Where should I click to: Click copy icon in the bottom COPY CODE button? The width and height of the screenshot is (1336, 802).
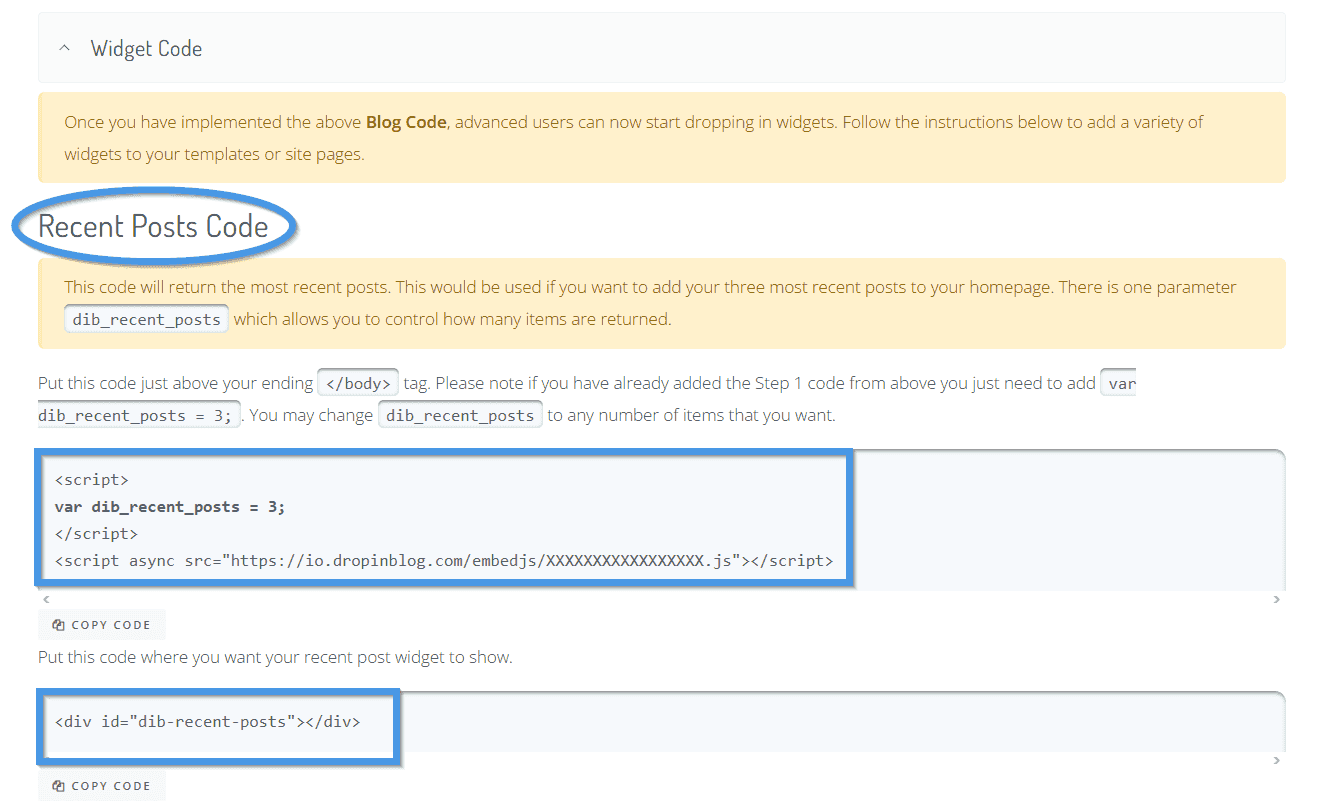(x=58, y=786)
